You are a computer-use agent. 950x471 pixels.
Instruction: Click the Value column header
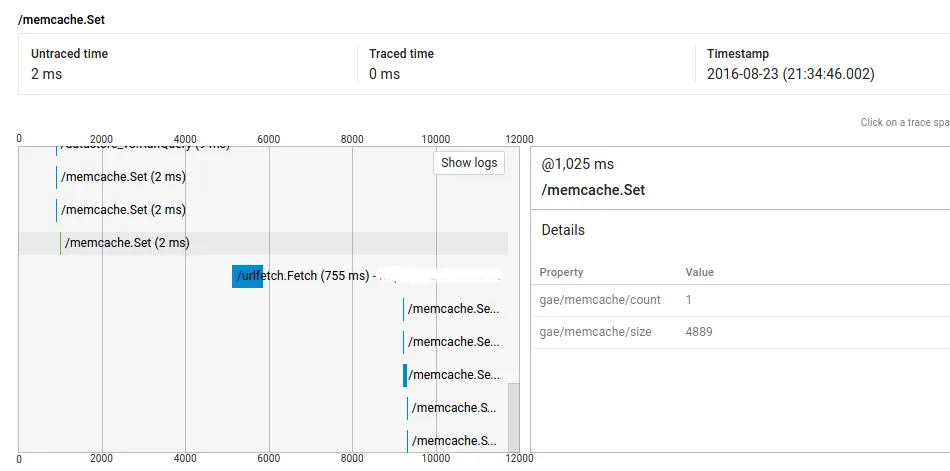point(700,272)
